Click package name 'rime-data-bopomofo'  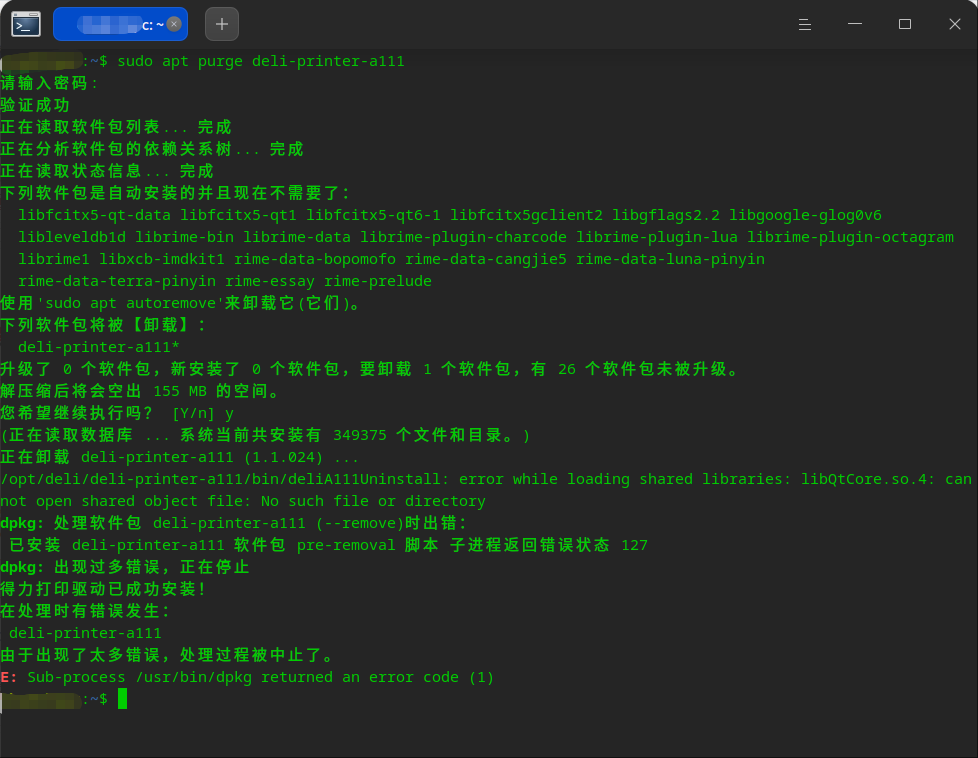[x=315, y=259]
